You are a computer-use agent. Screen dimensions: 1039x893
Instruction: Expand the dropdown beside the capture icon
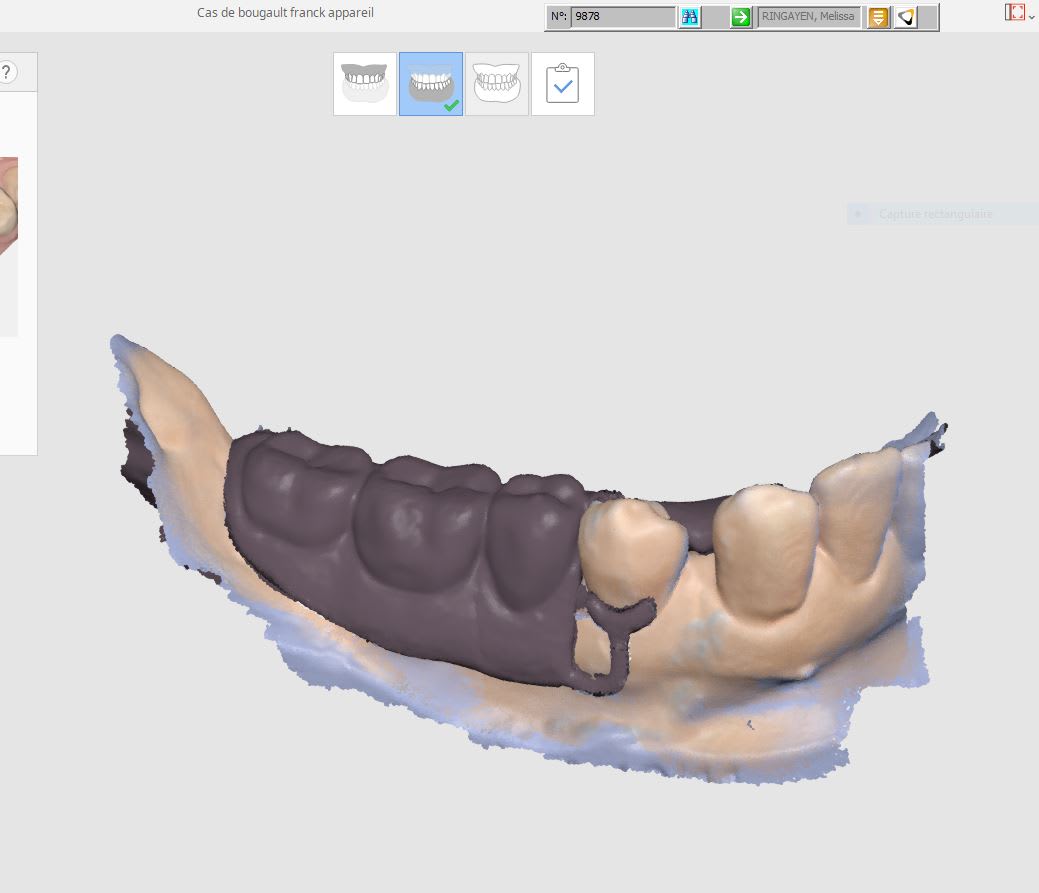(1032, 17)
